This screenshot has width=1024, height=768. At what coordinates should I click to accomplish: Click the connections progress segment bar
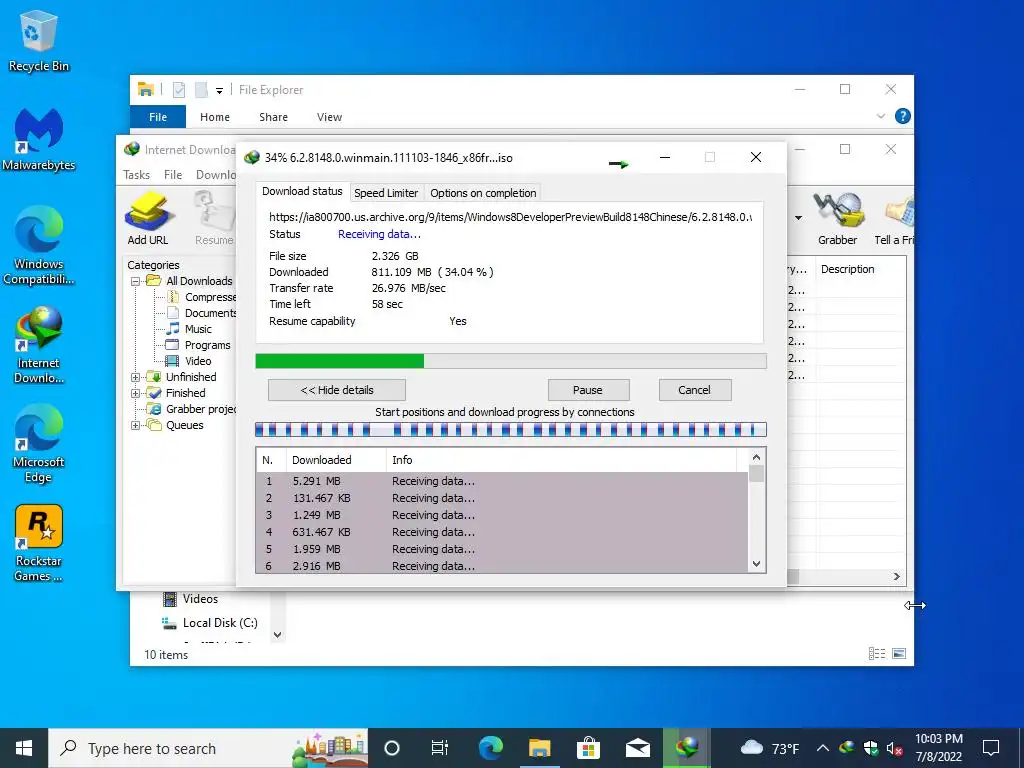pyautogui.click(x=511, y=430)
